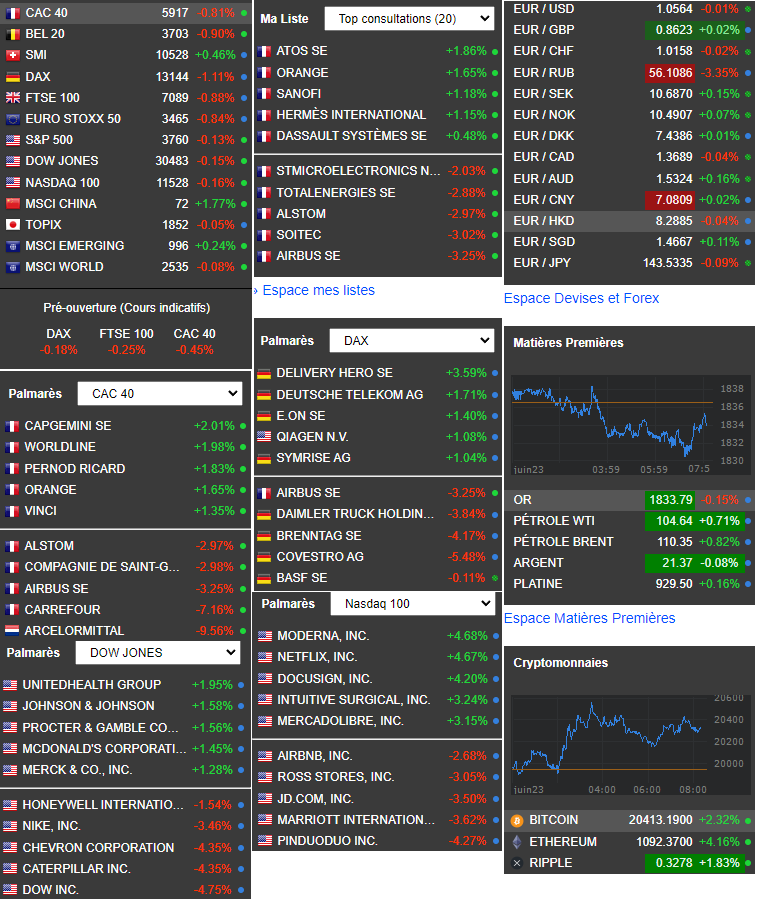Click the flag beside UNITEDHEALTH GROUP
Viewport: 759px width, 900px height.
pyautogui.click(x=10, y=685)
